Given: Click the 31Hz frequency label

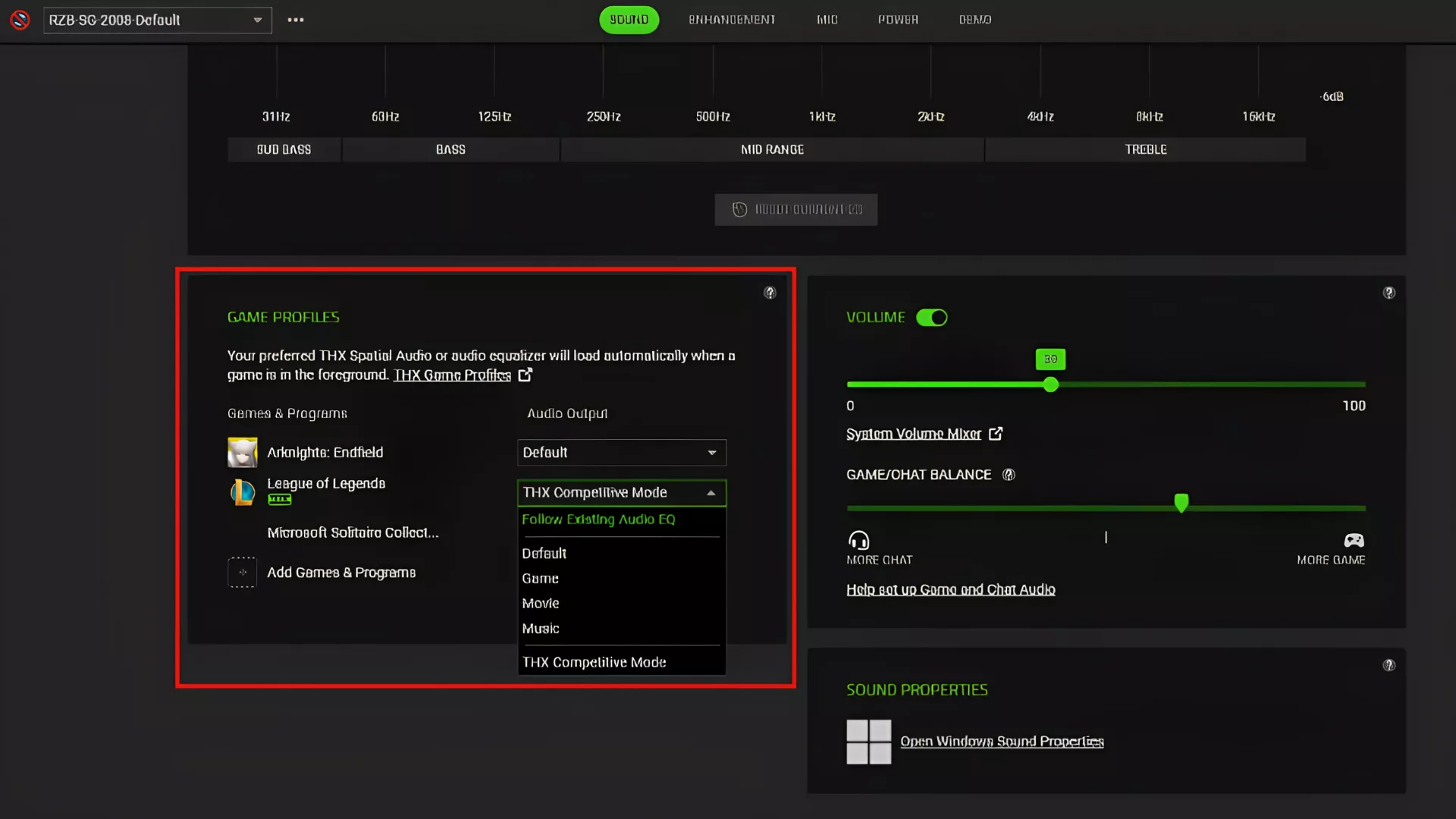Looking at the screenshot, I should (276, 117).
